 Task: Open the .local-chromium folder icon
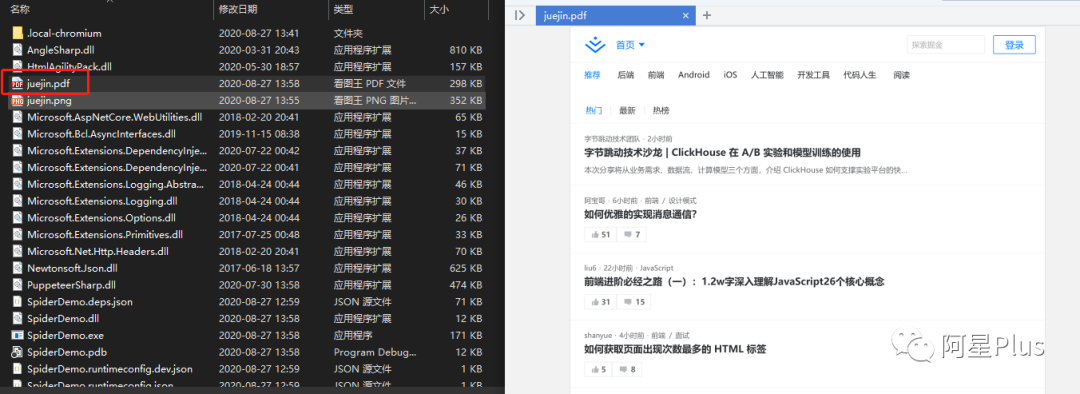17,33
